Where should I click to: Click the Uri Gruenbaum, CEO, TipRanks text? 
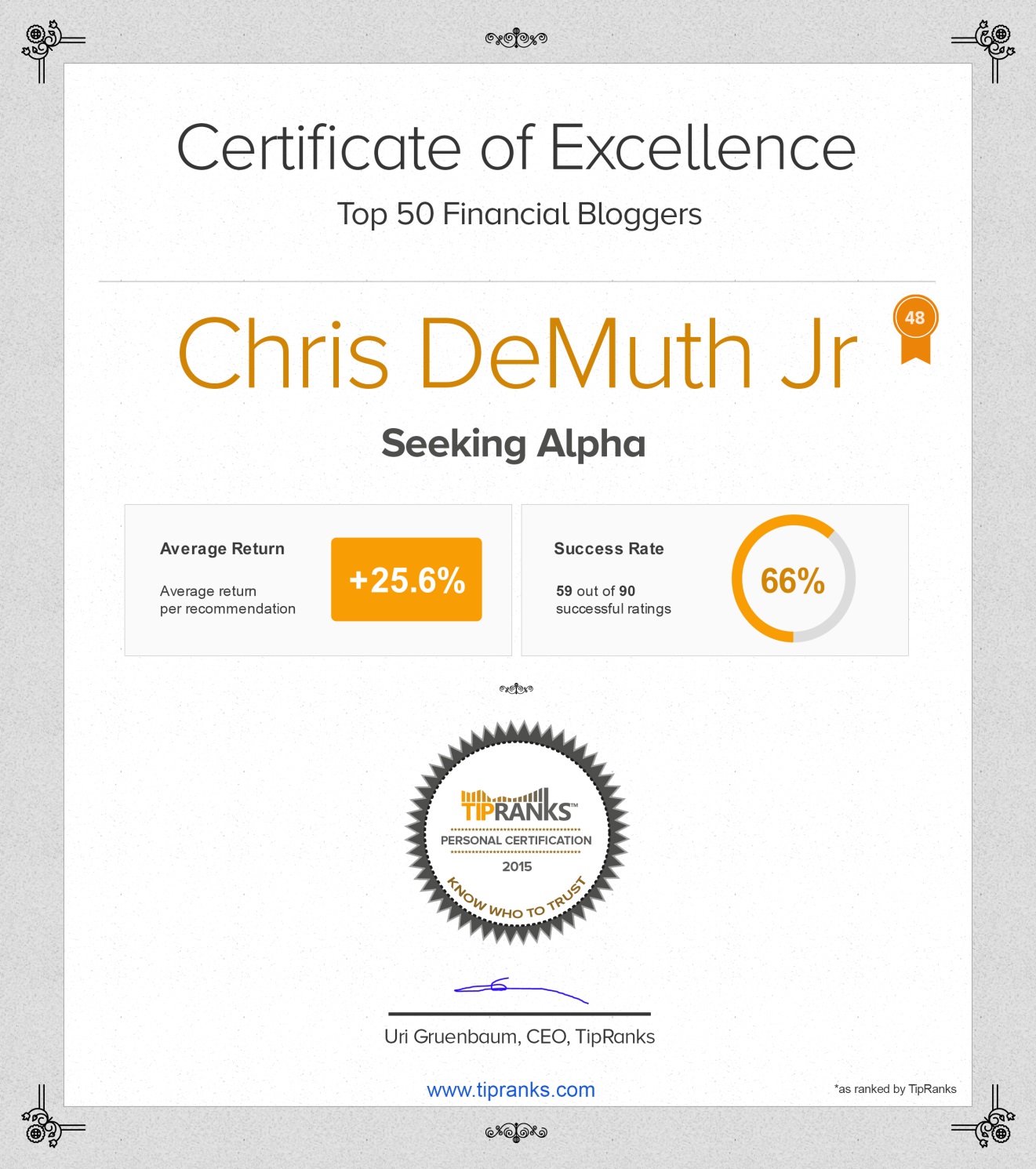click(519, 1036)
